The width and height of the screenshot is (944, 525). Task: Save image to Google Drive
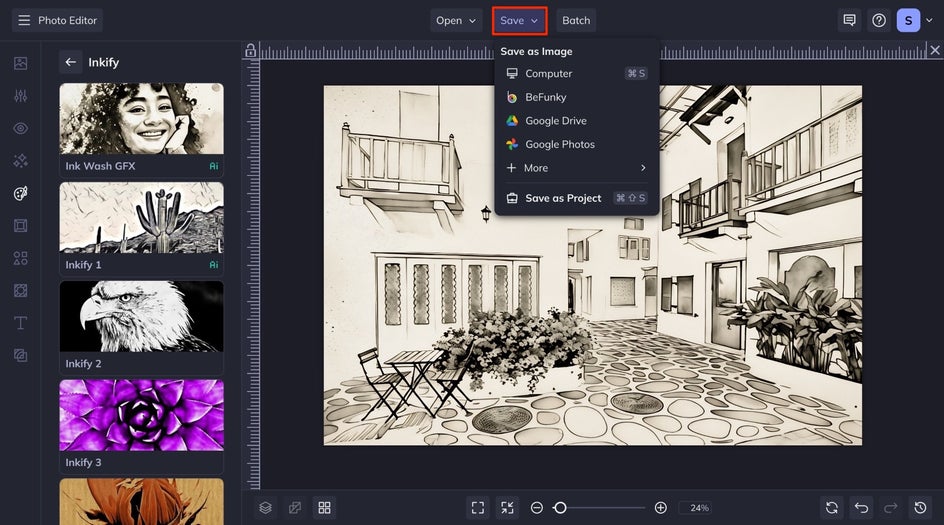[x=576, y=120]
